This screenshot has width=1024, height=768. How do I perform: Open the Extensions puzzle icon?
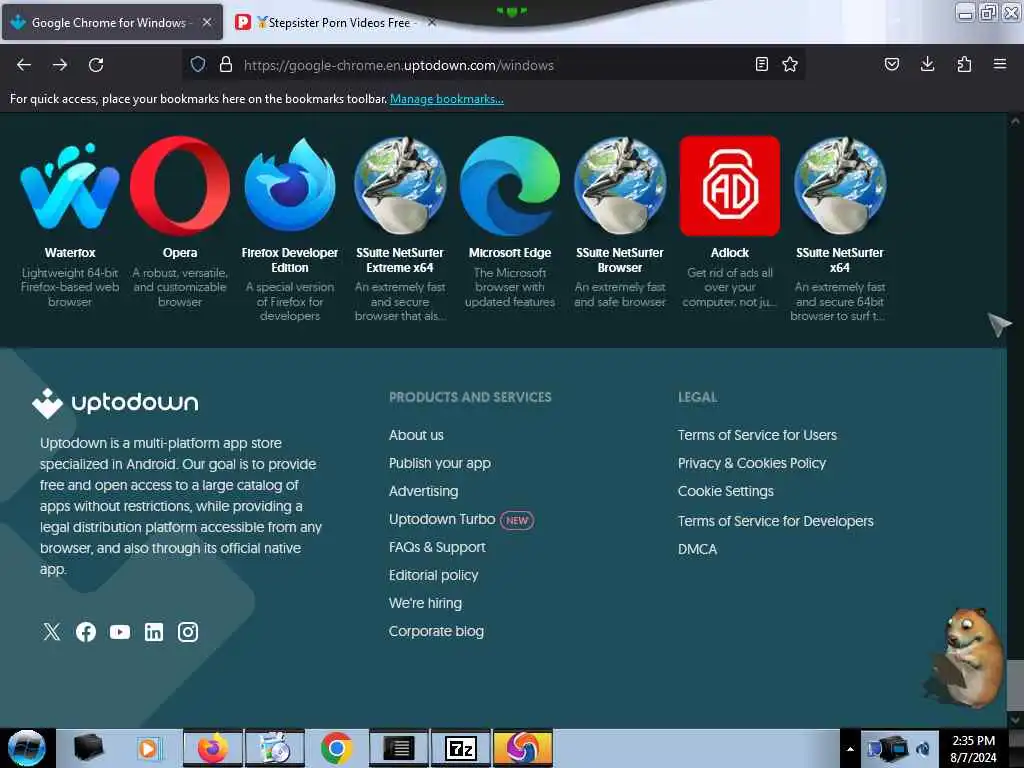(x=964, y=64)
